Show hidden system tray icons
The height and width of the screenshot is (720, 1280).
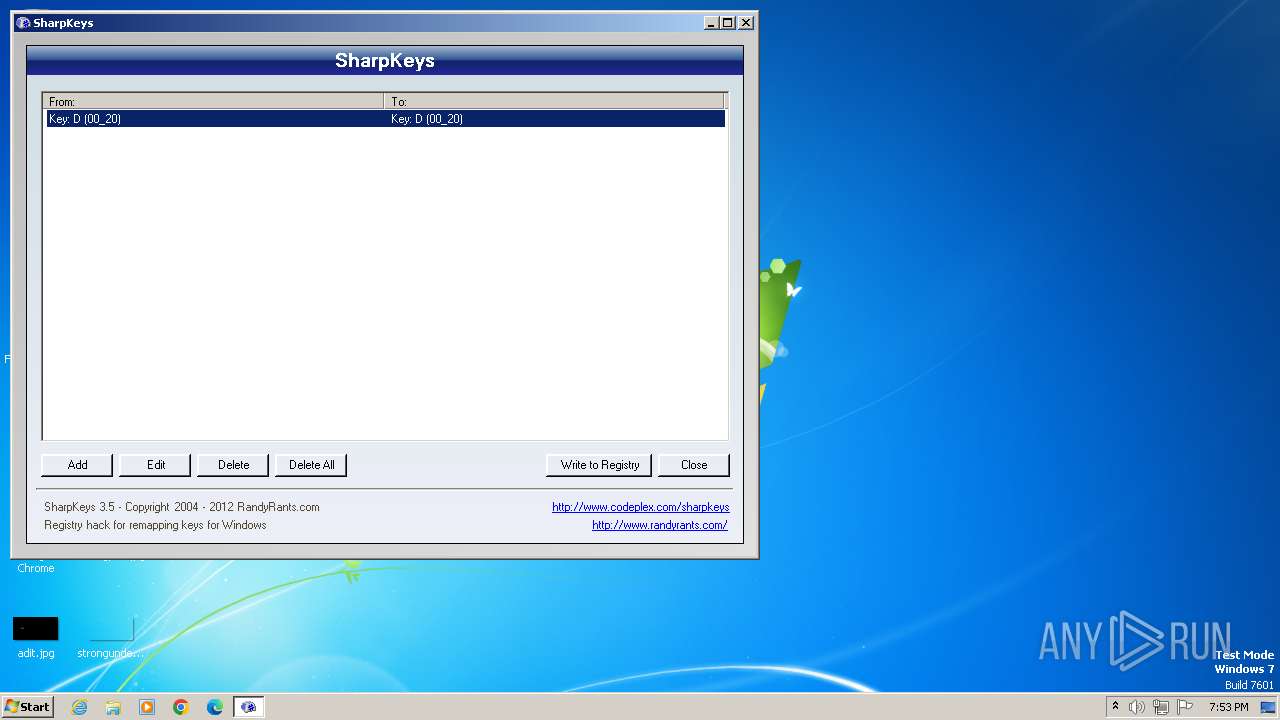pyautogui.click(x=1115, y=707)
